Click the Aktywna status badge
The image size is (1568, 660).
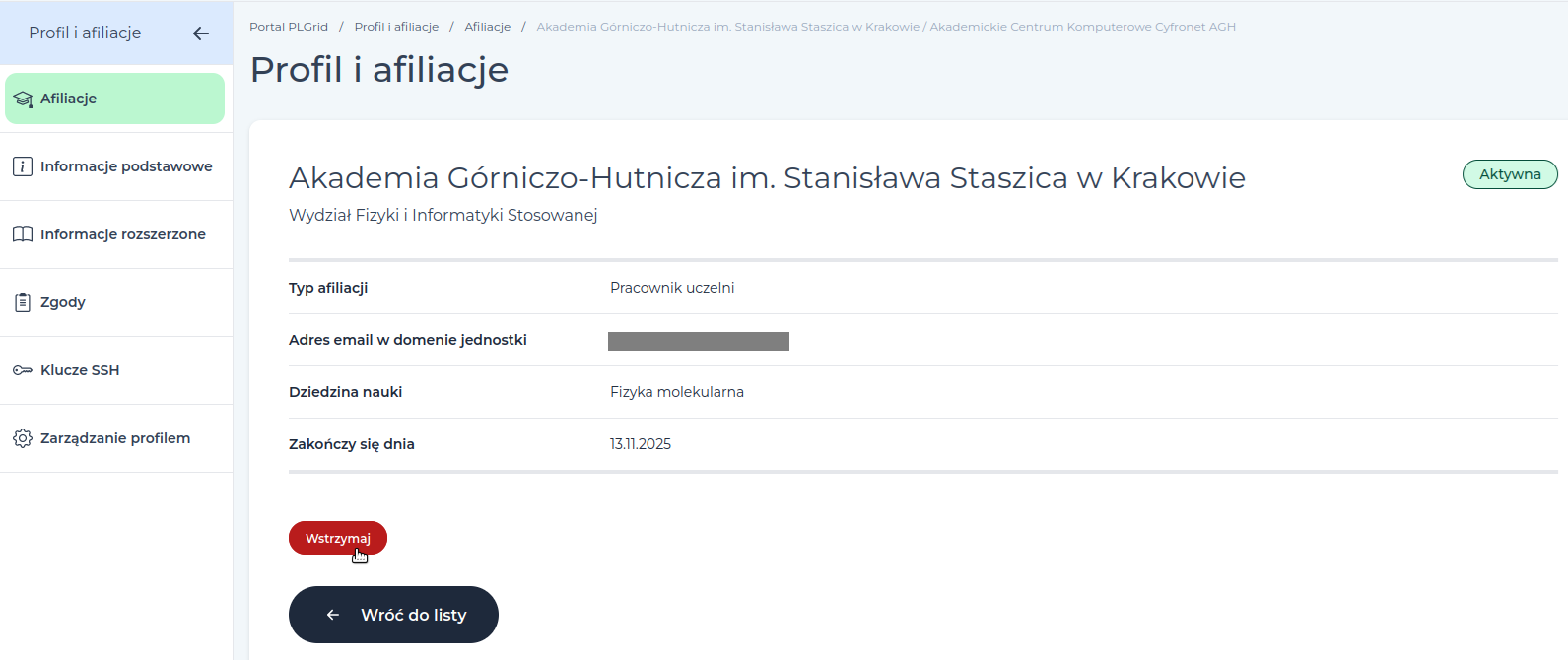(1510, 174)
